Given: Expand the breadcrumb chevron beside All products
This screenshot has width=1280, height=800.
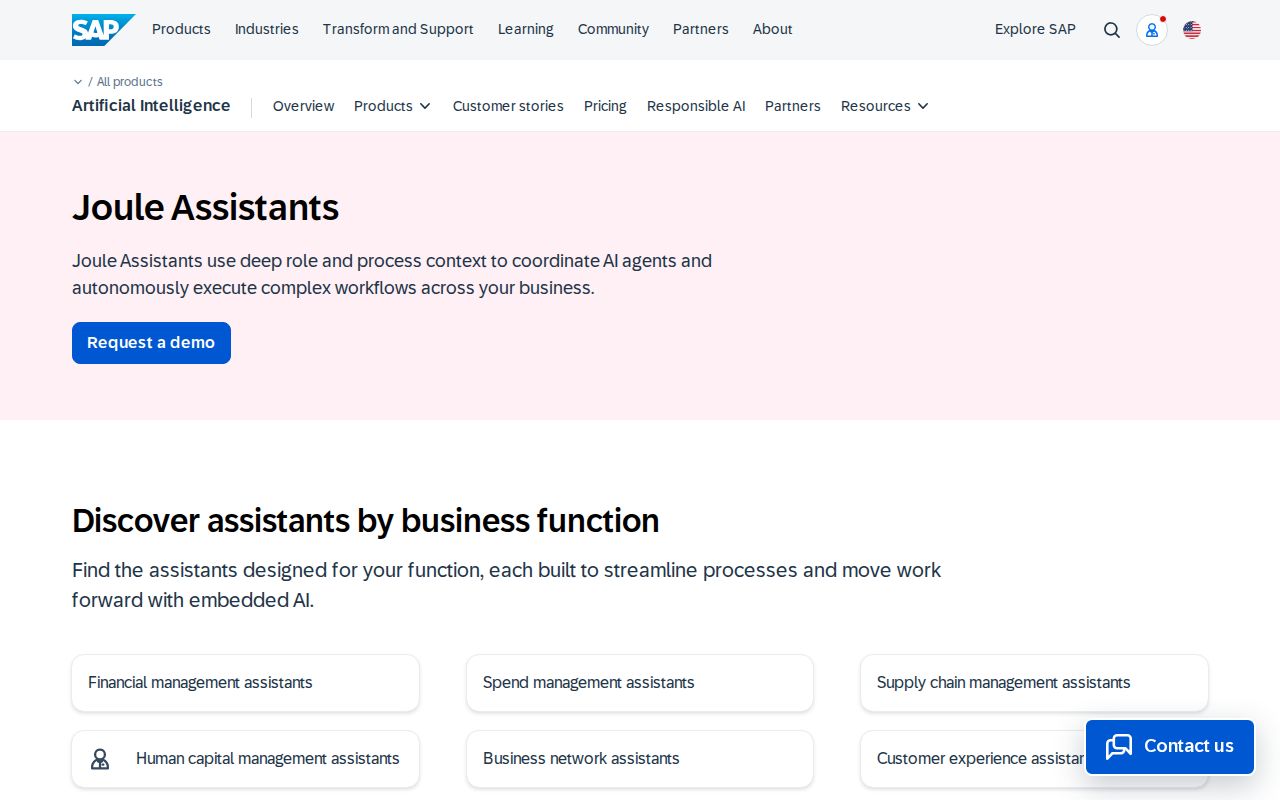Looking at the screenshot, I should click(78, 82).
